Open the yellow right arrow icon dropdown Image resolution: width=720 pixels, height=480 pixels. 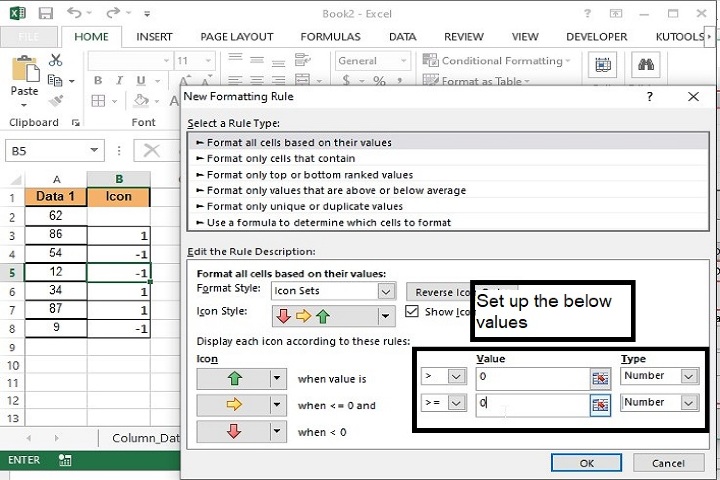point(276,405)
